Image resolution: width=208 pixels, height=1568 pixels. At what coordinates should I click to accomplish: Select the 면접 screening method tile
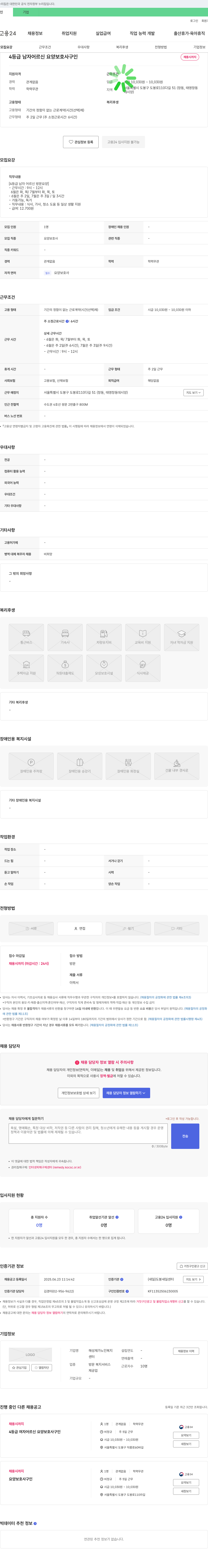[80, 928]
